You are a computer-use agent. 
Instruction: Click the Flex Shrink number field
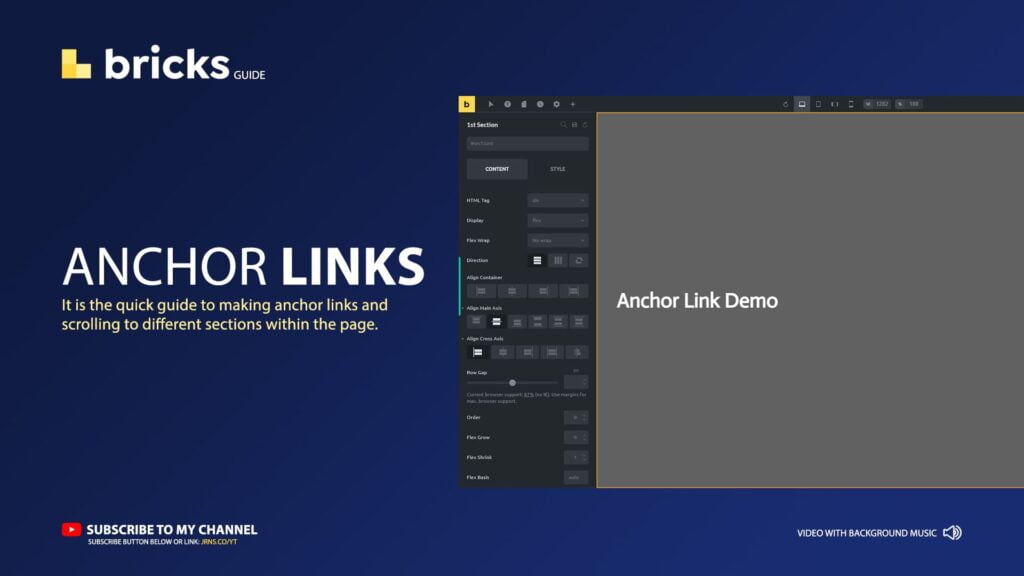click(x=575, y=457)
